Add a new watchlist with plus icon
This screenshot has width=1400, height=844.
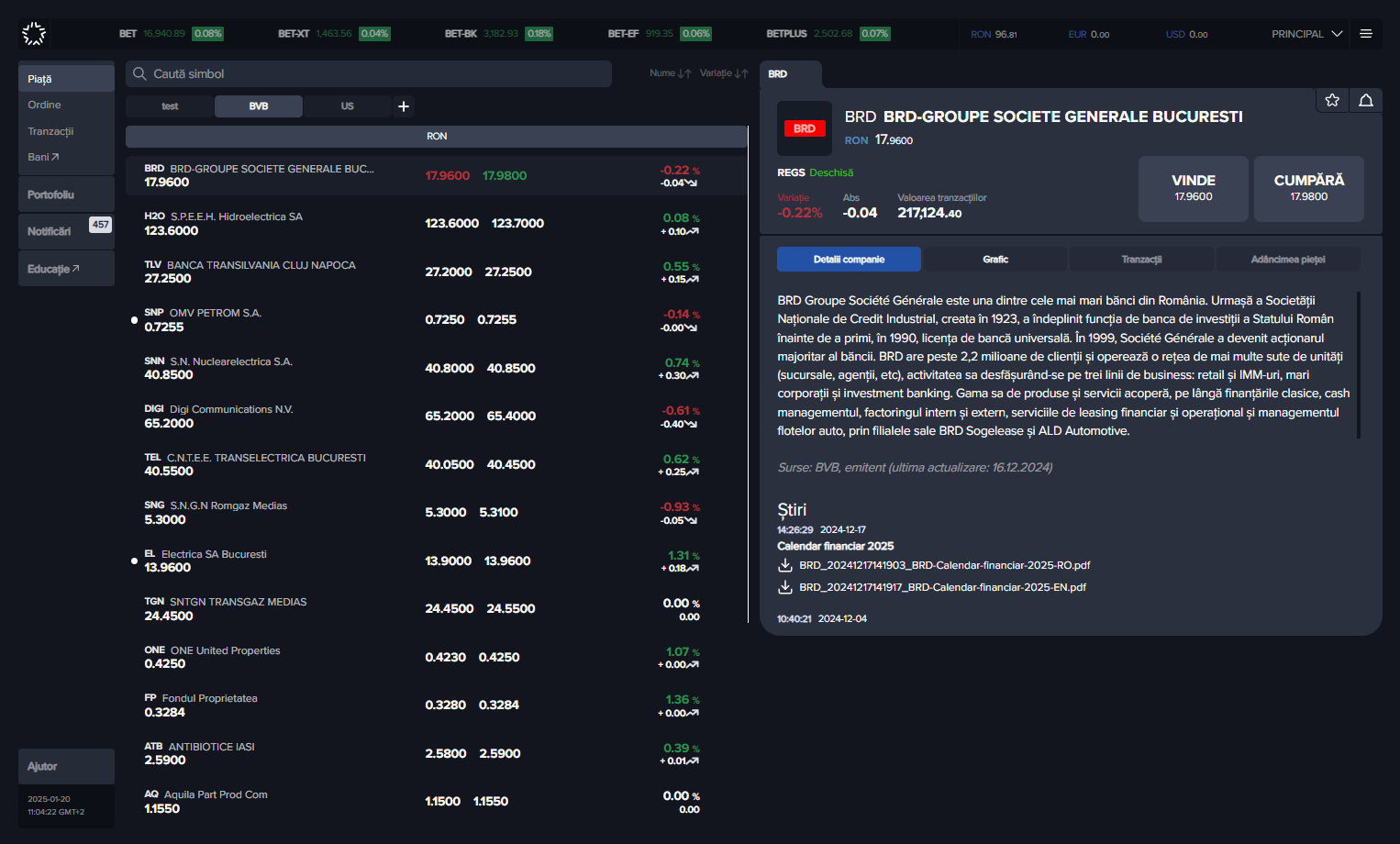coord(404,106)
